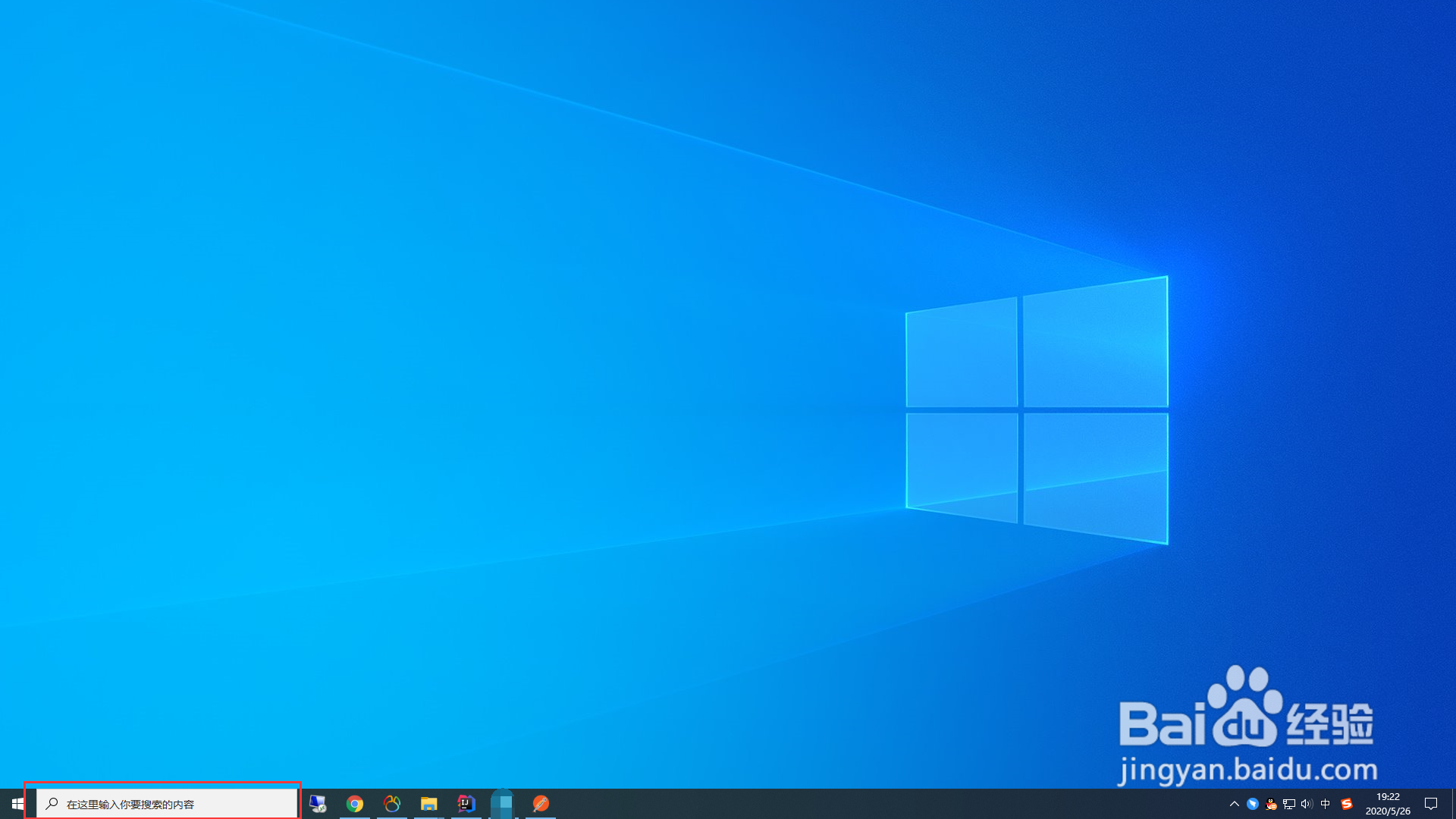
Task: Open Navicat from the taskbar
Action: coord(391,804)
